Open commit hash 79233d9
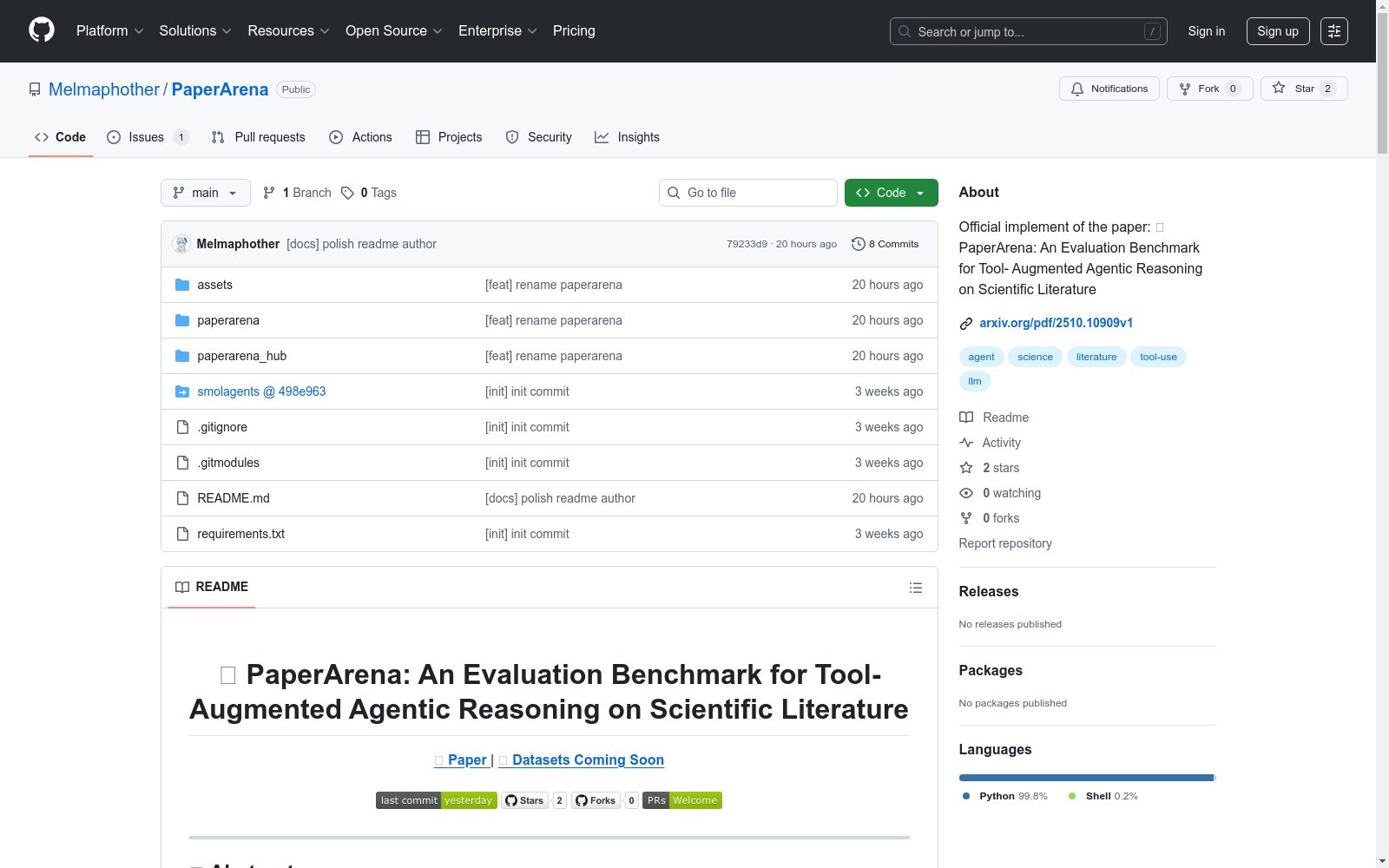Viewport: 1389px width, 868px height. (747, 244)
